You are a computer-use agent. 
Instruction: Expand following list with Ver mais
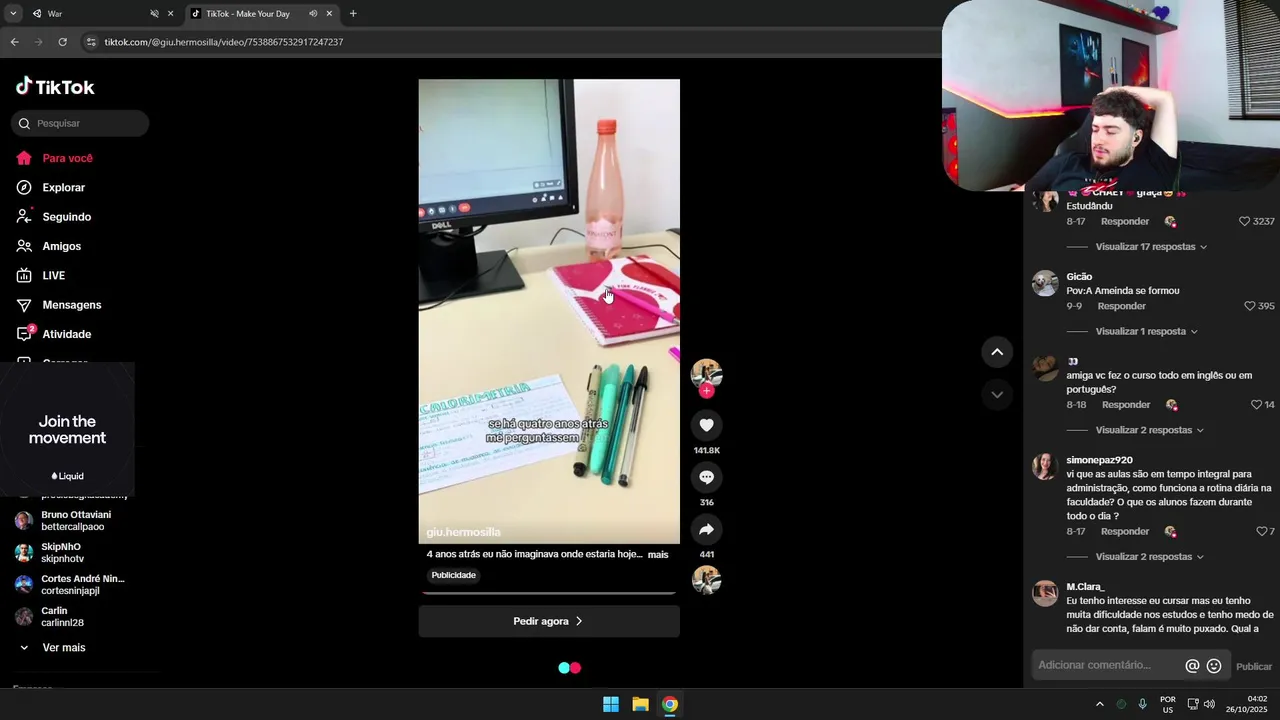pos(52,648)
